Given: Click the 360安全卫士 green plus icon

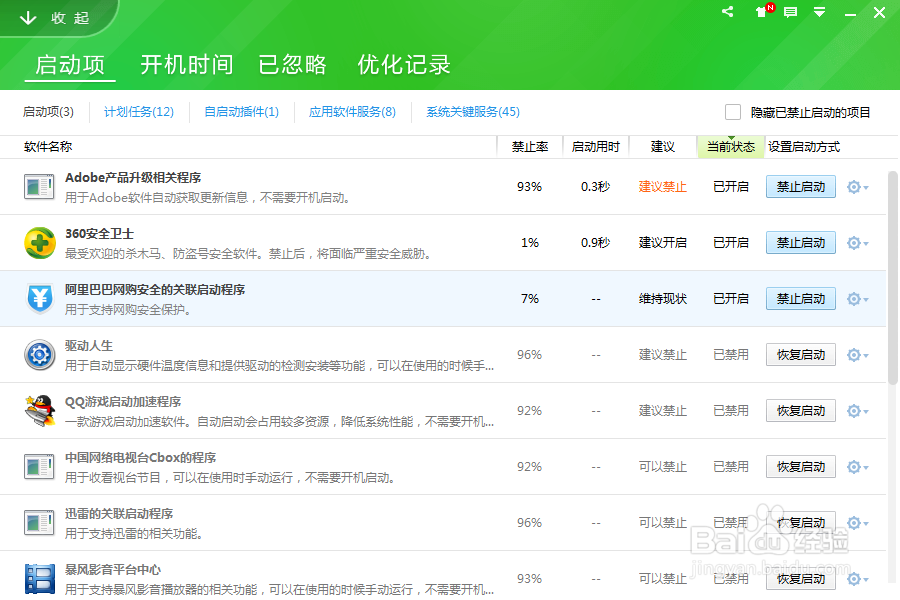Looking at the screenshot, I should pyautogui.click(x=40, y=243).
